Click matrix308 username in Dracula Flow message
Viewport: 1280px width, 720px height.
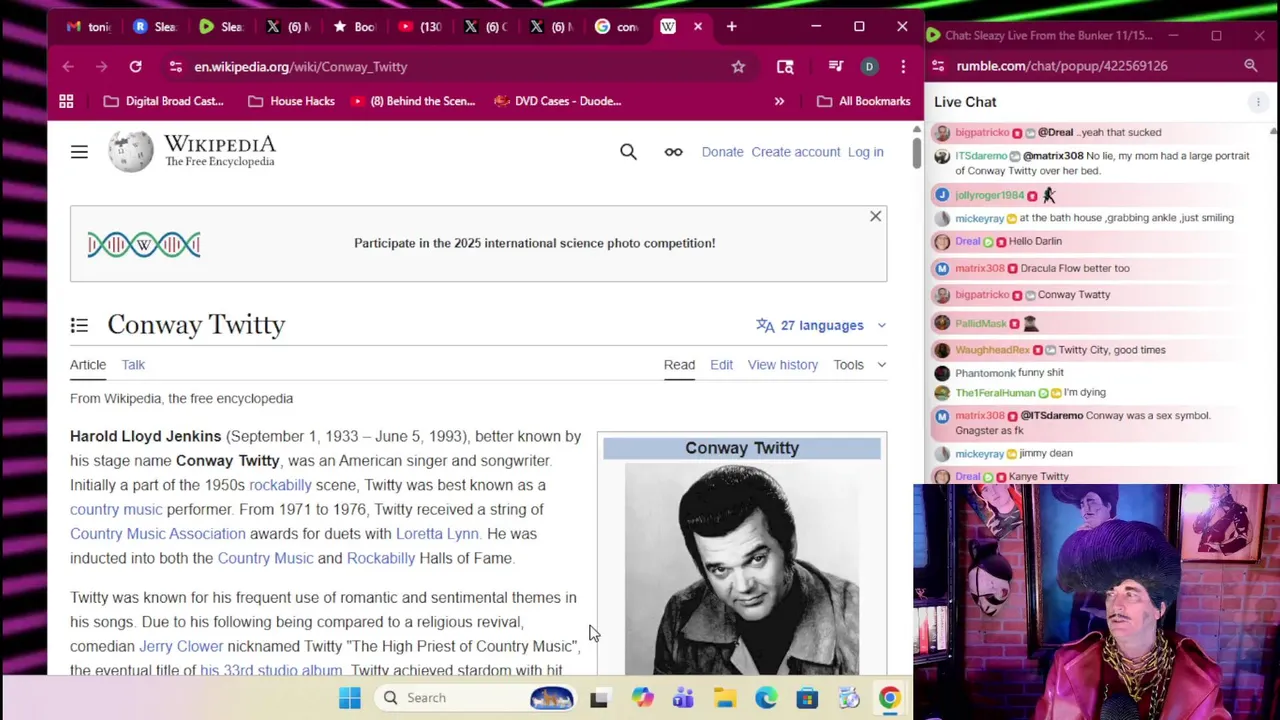(979, 268)
